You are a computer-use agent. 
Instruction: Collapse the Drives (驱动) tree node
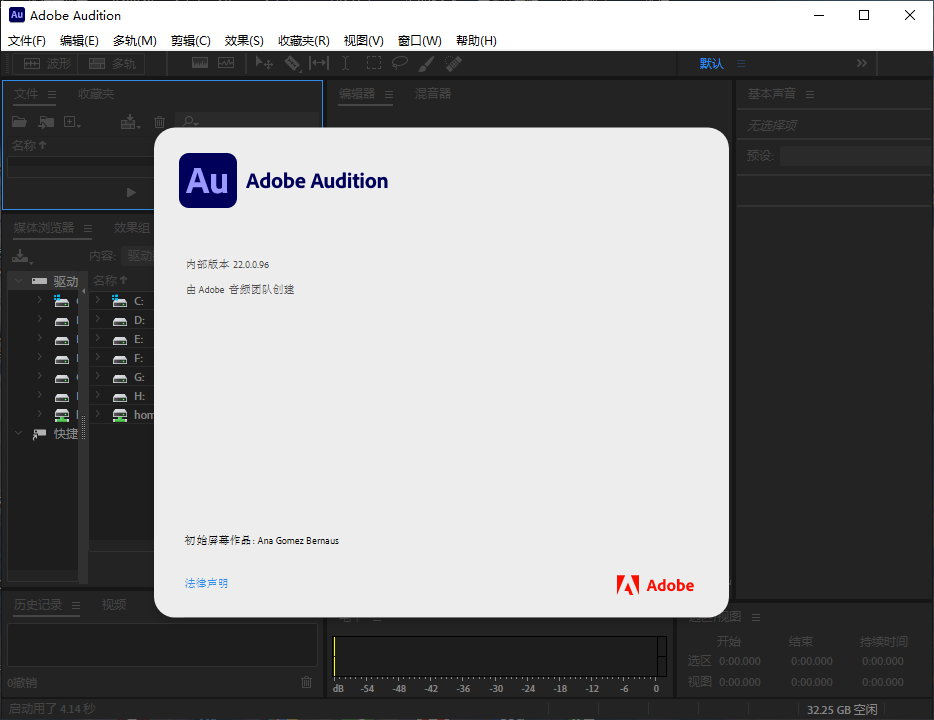18,280
